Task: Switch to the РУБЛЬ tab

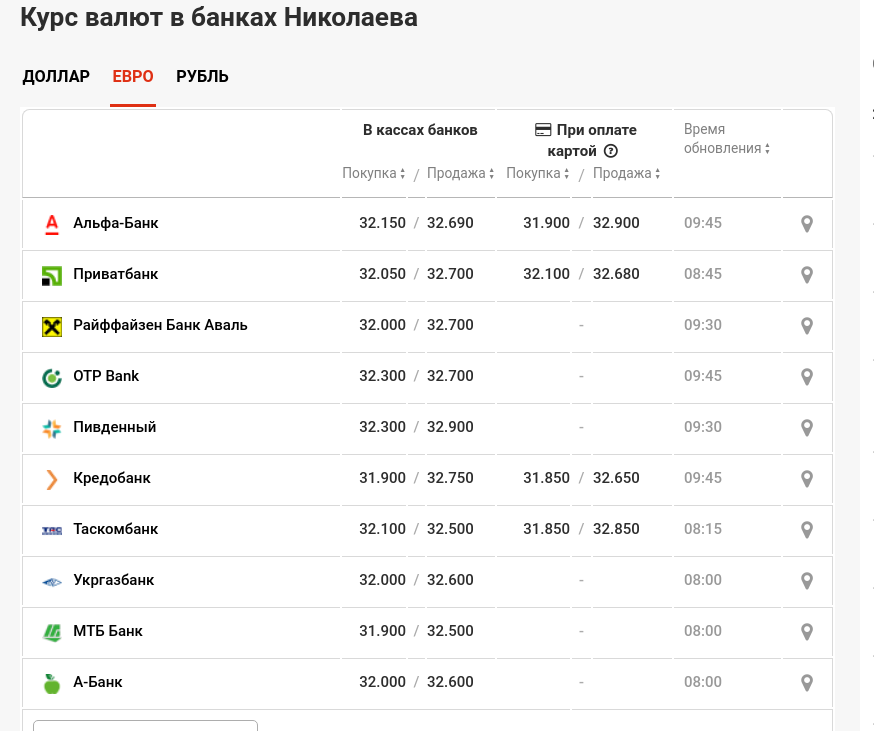Action: [x=202, y=76]
